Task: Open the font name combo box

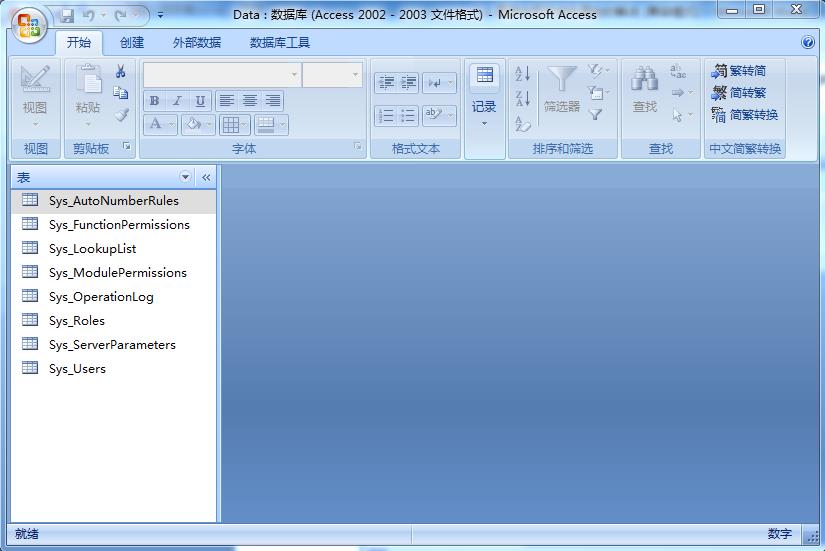Action: (222, 75)
